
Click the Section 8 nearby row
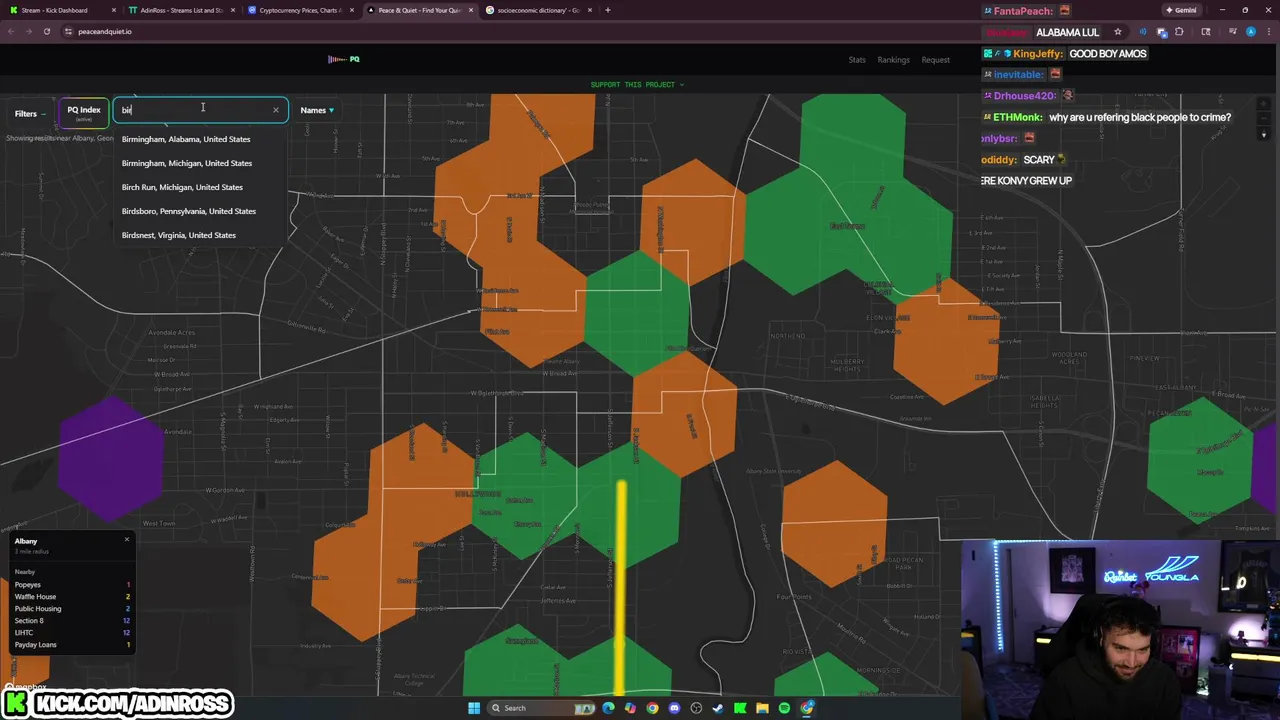coord(72,621)
